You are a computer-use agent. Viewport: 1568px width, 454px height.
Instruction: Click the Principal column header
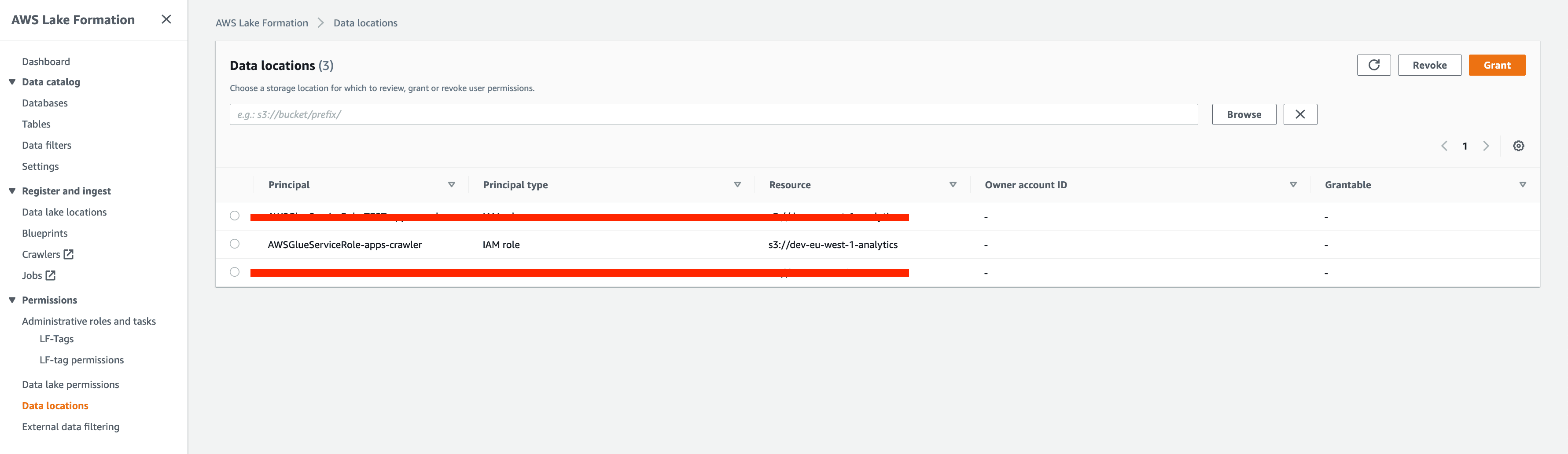pos(289,185)
